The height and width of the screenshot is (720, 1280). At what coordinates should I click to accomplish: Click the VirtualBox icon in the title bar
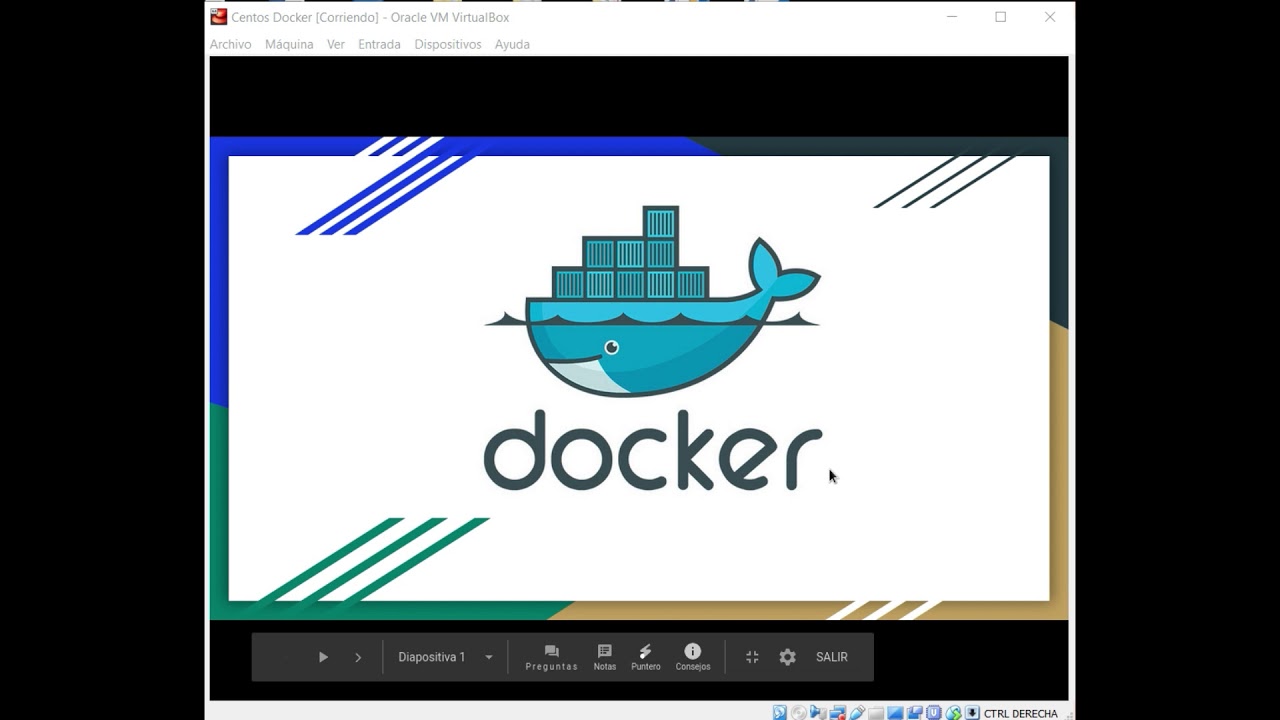point(218,16)
